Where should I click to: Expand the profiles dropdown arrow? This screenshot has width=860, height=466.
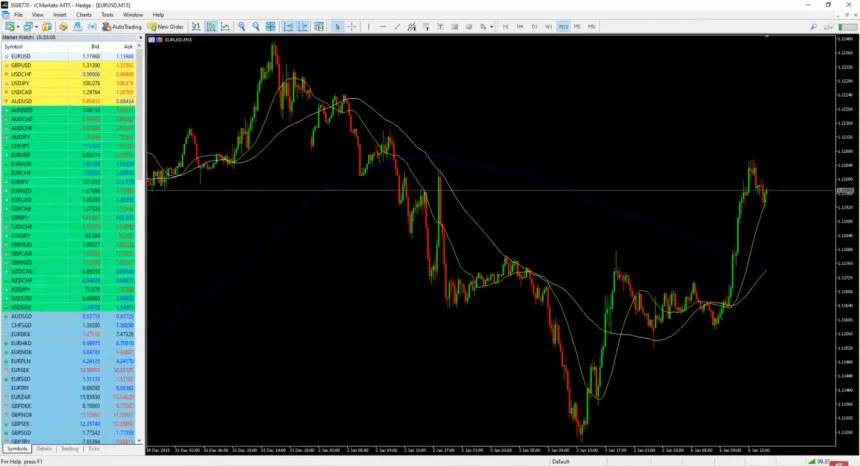pyautogui.click(x=37, y=26)
